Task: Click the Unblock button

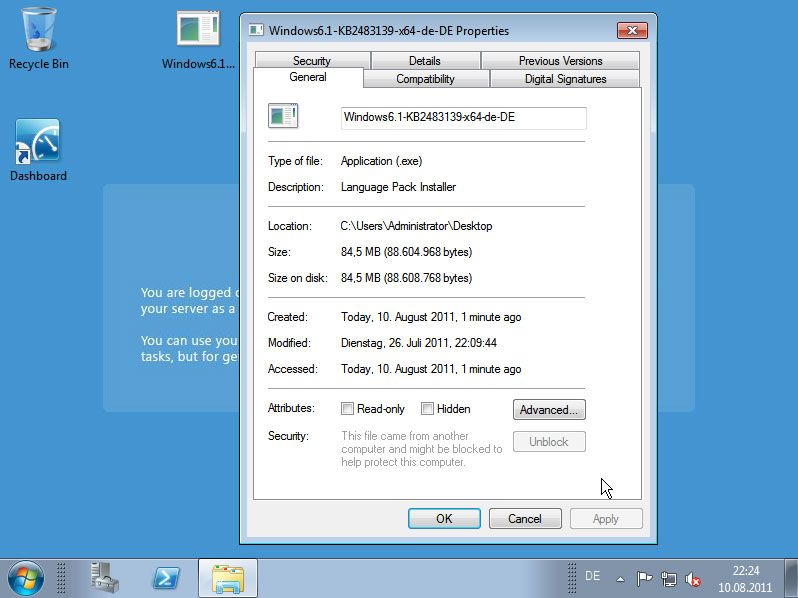Action: point(549,442)
